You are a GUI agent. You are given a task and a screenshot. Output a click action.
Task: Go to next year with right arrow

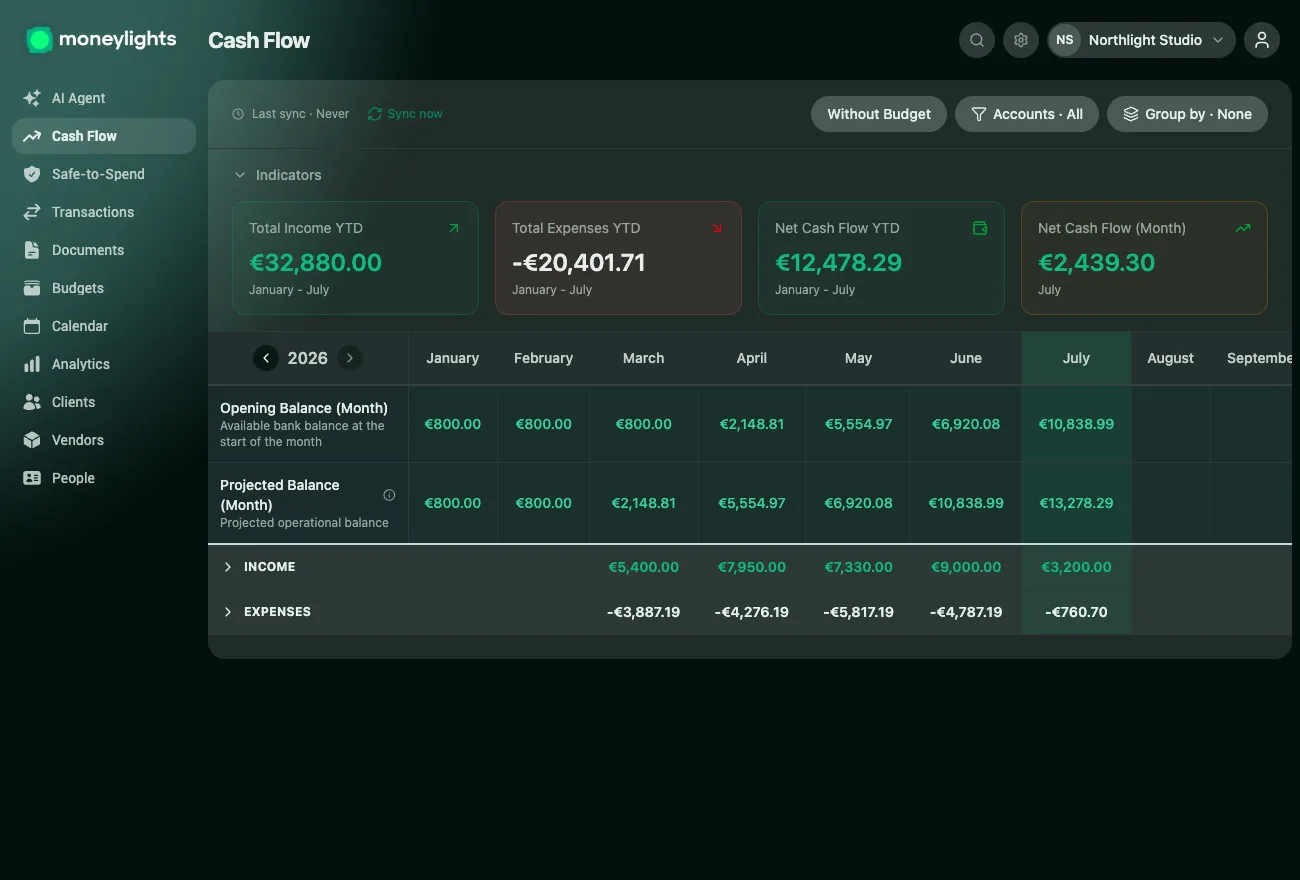(x=350, y=358)
